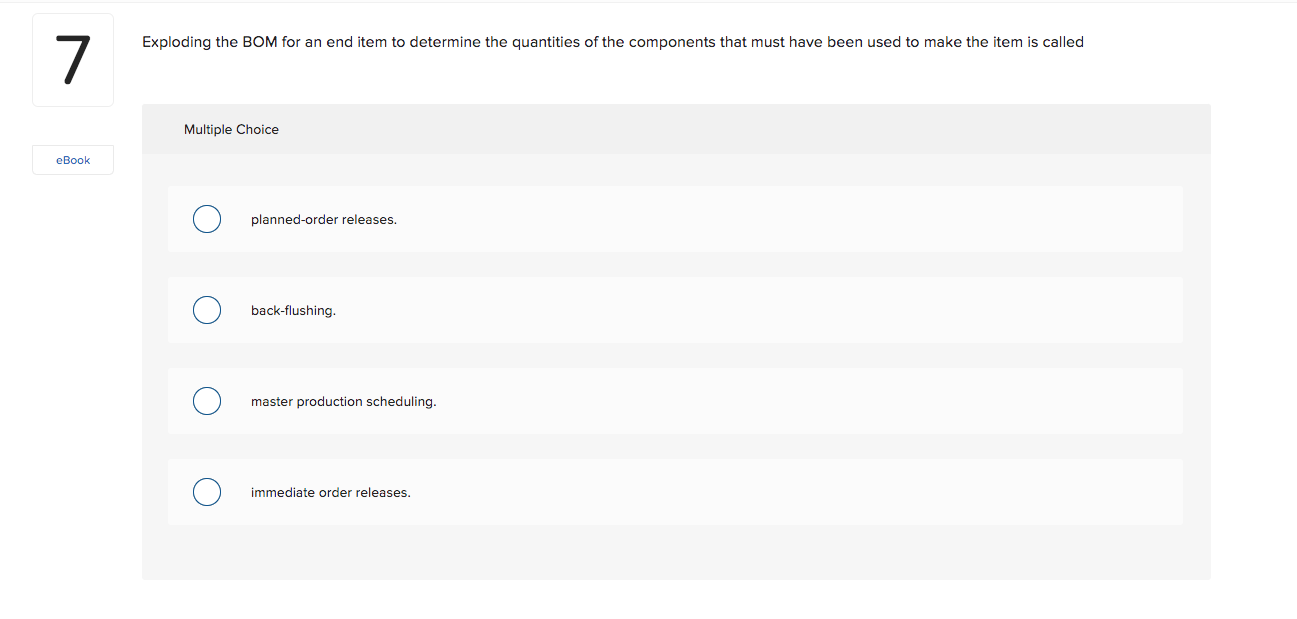Open the eBook link below question number
Screen dimensions: 1297x619
click(72, 159)
